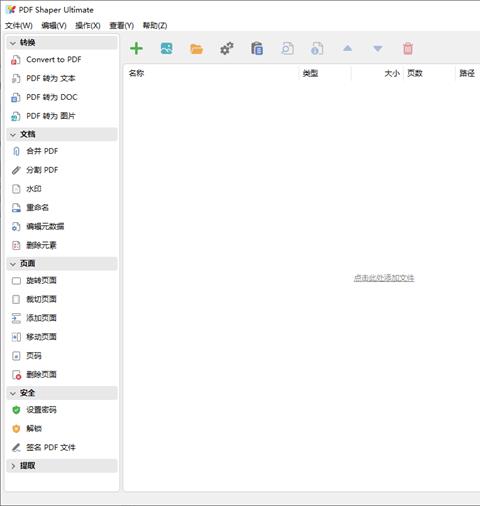Expand the 提取 section chevron
Viewport: 480px width, 506px height.
tap(13, 466)
